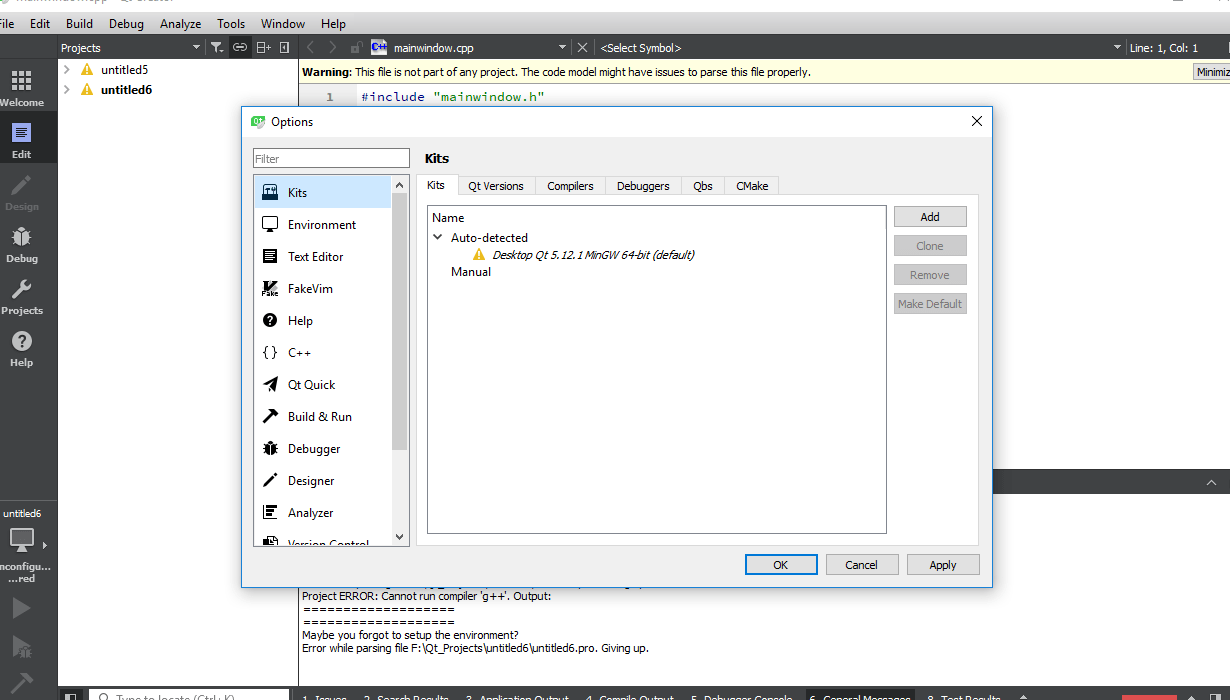The image size is (1230, 700).
Task: Select the FakeVim options category
Action: coord(313,288)
